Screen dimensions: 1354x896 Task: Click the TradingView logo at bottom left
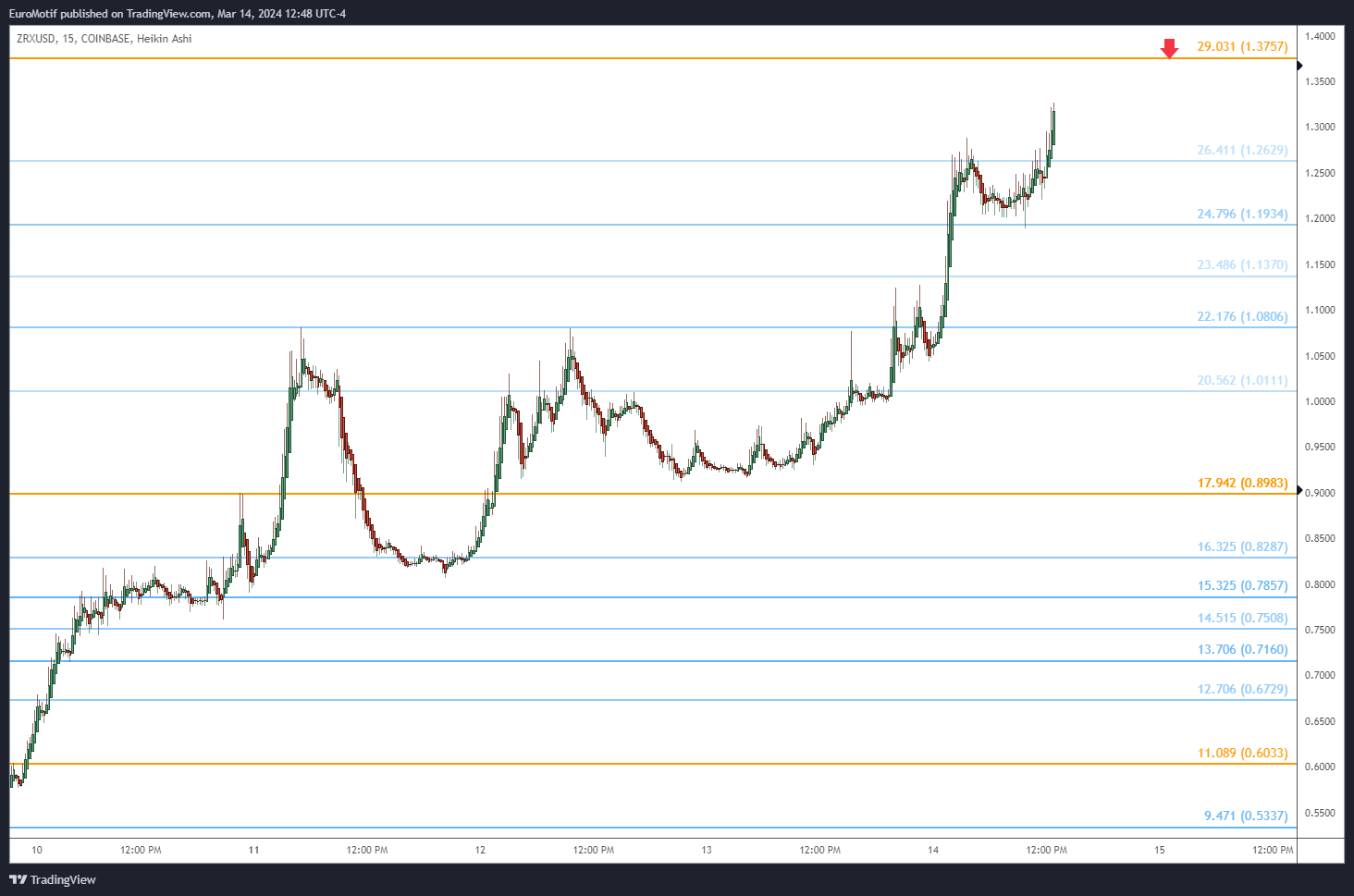pos(53,879)
